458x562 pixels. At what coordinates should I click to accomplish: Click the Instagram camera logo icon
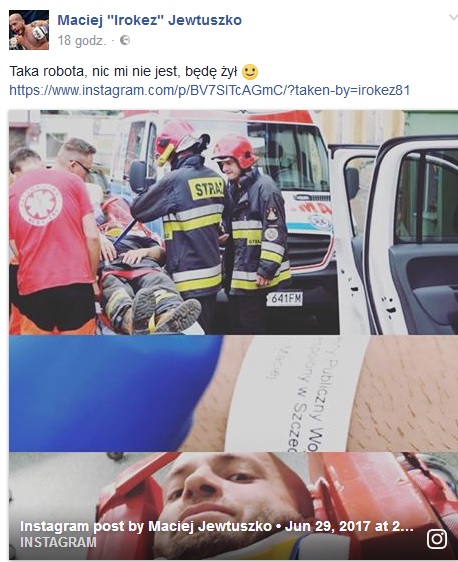tap(436, 539)
